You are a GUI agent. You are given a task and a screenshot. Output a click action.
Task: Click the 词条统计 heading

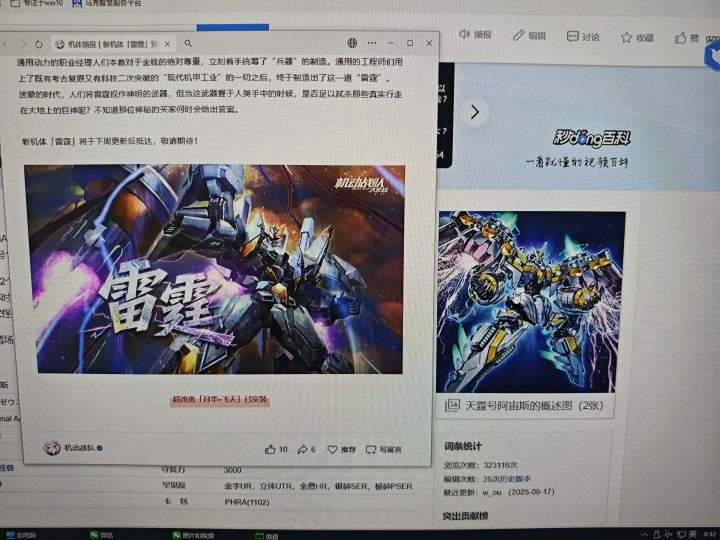pyautogui.click(x=463, y=446)
